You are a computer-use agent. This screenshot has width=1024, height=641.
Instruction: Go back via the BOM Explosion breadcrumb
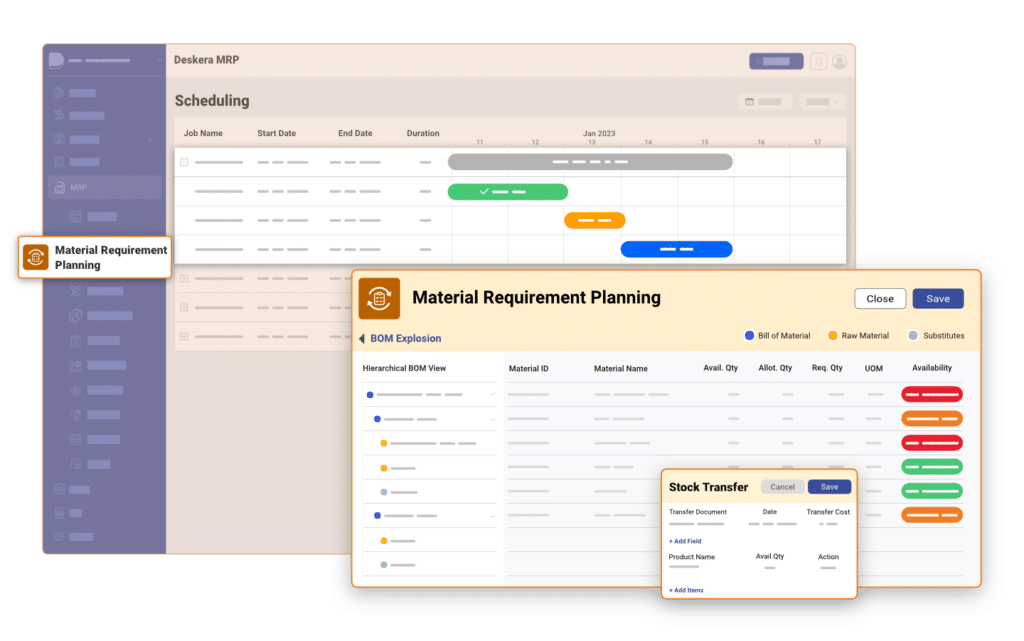399,338
